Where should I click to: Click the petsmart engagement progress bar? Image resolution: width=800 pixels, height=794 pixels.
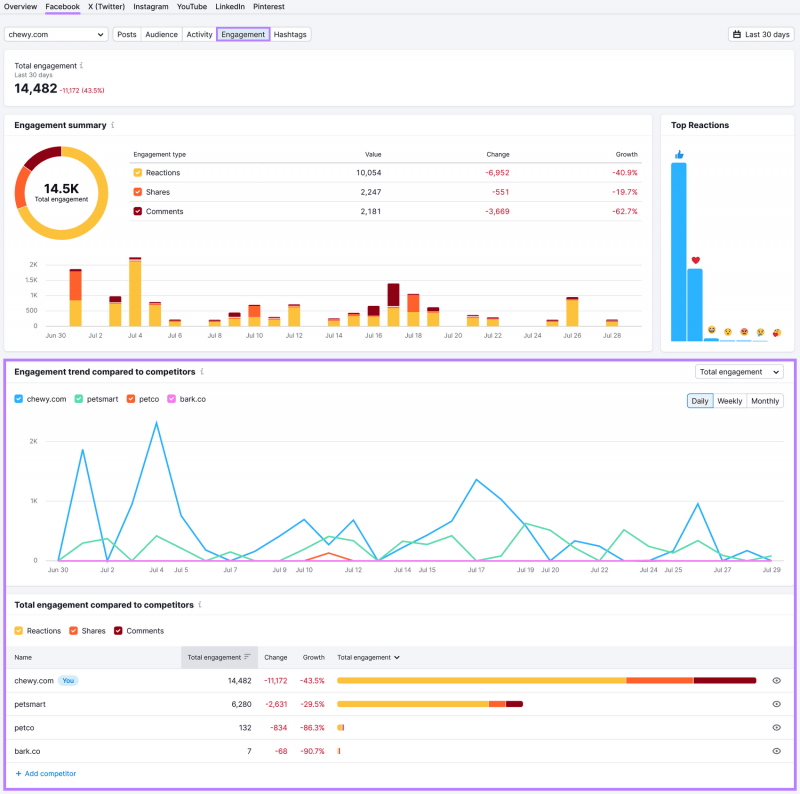pyautogui.click(x=430, y=704)
